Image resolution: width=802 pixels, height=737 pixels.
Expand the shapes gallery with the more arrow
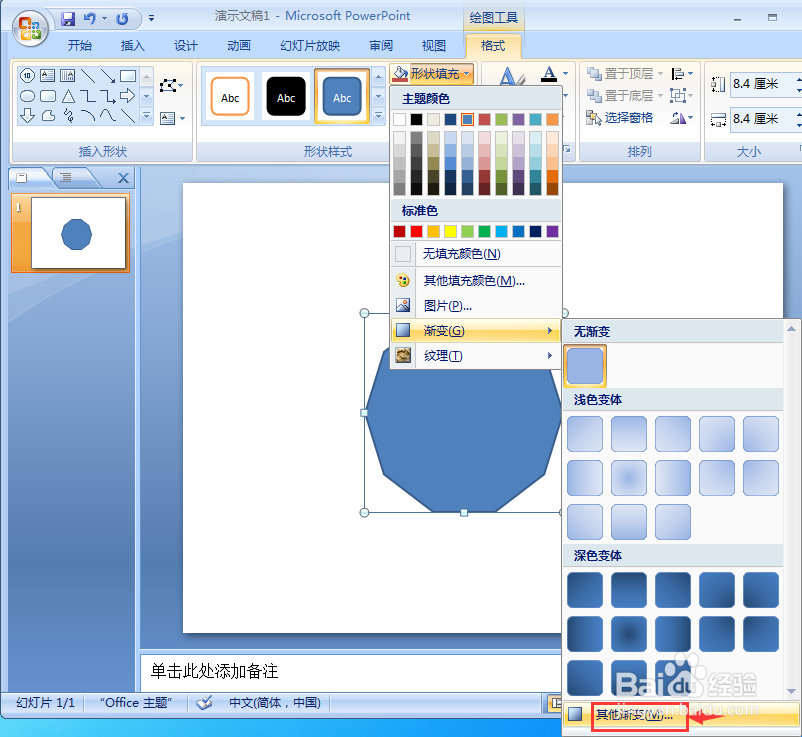[146, 116]
